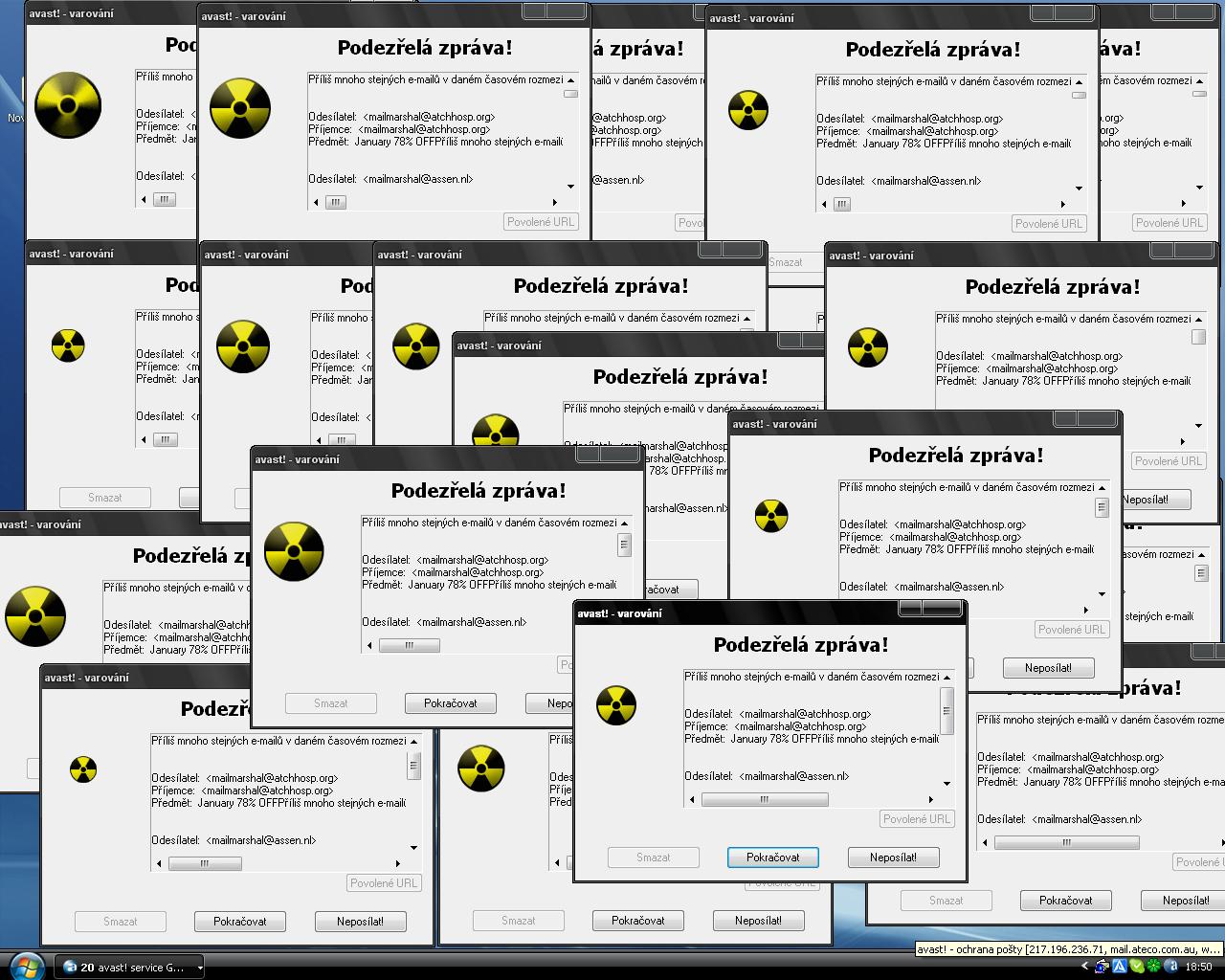Click the large glowing radiation icon in top-left corner dialog
1225x980 pixels.
[68, 105]
